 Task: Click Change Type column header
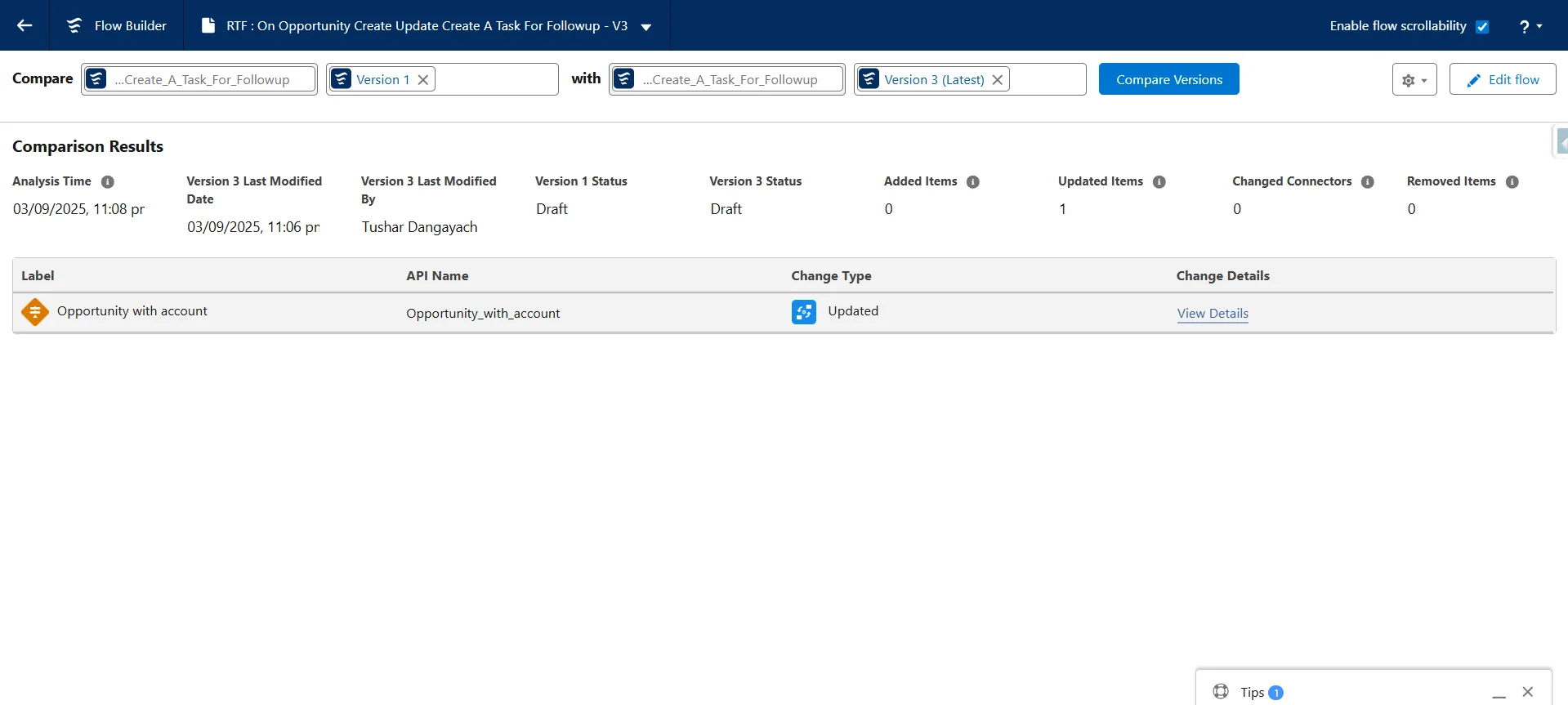pyautogui.click(x=831, y=276)
